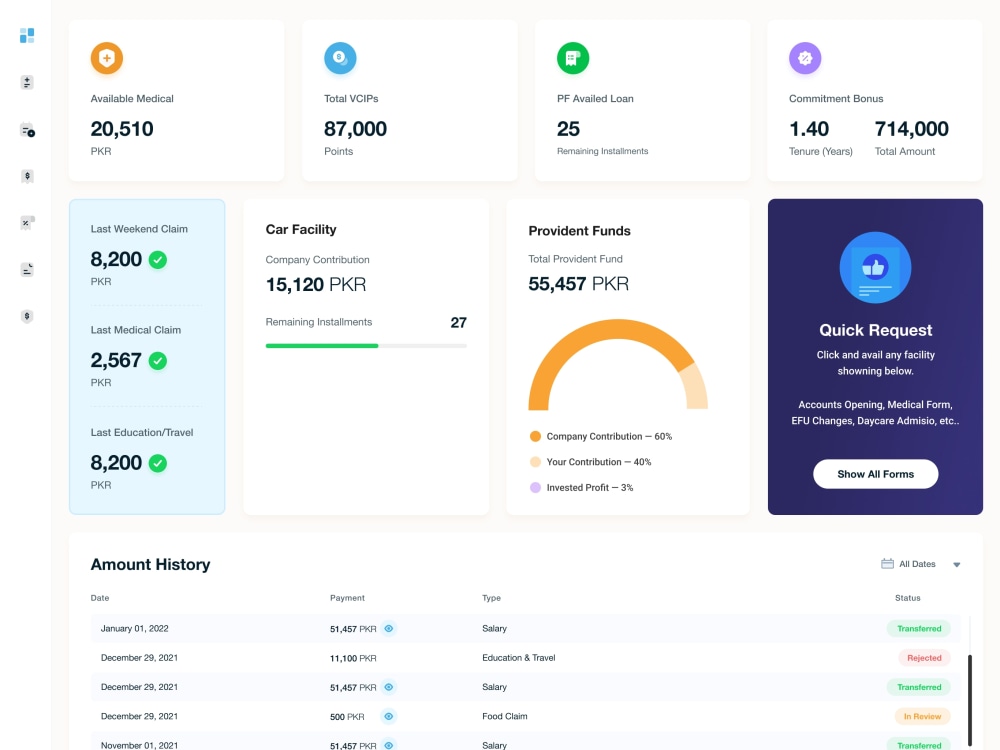1000x750 pixels.
Task: Click the 87,000 points value
Action: pos(355,129)
